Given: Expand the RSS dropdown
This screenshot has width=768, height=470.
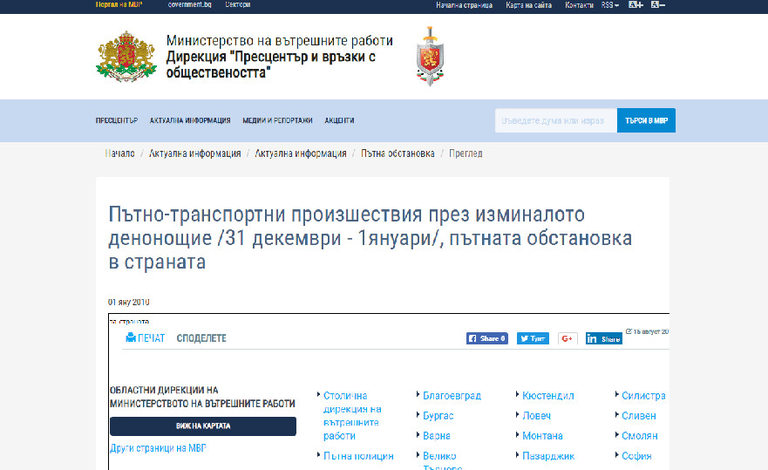Looking at the screenshot, I should (609, 5).
